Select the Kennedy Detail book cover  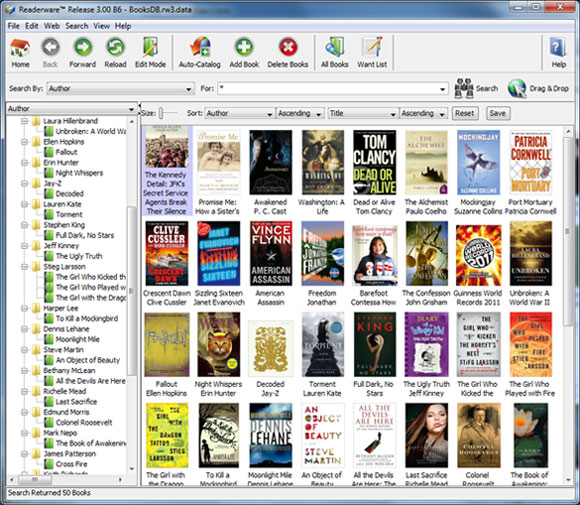click(167, 147)
